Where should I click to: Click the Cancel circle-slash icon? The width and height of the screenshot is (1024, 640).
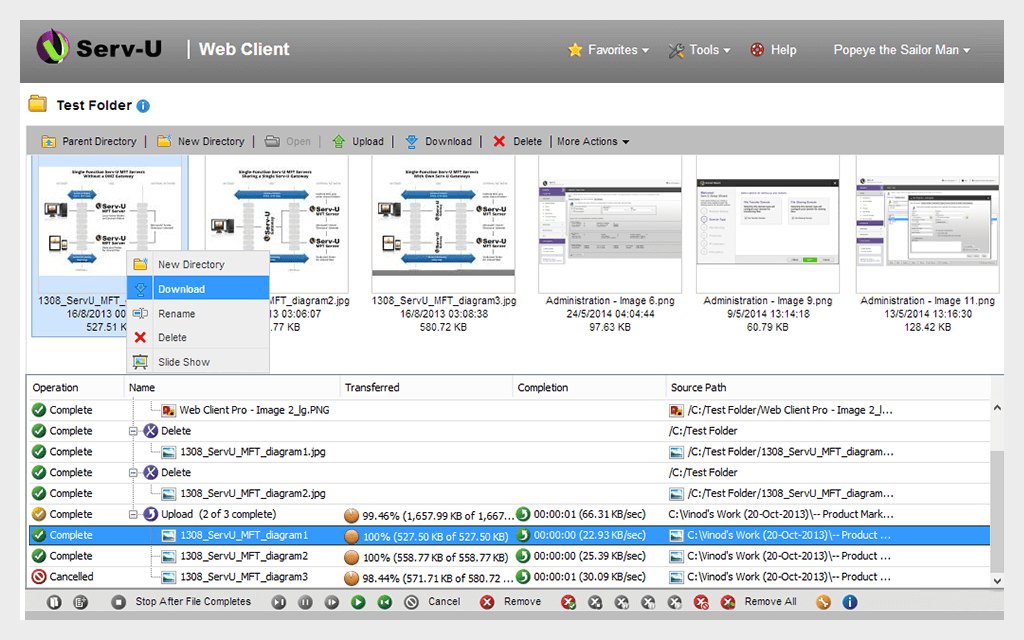411,602
